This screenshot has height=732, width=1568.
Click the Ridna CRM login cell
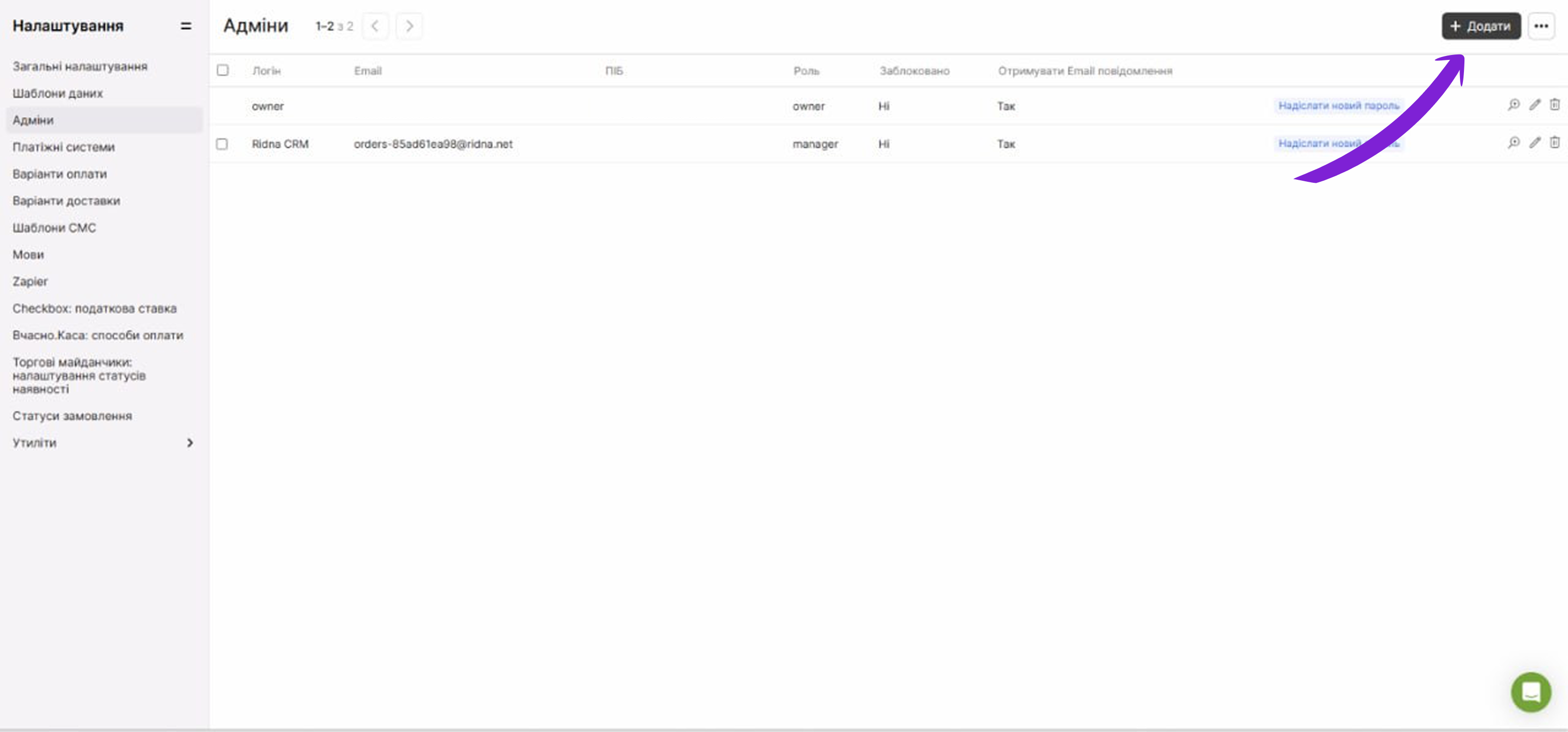[x=280, y=144]
